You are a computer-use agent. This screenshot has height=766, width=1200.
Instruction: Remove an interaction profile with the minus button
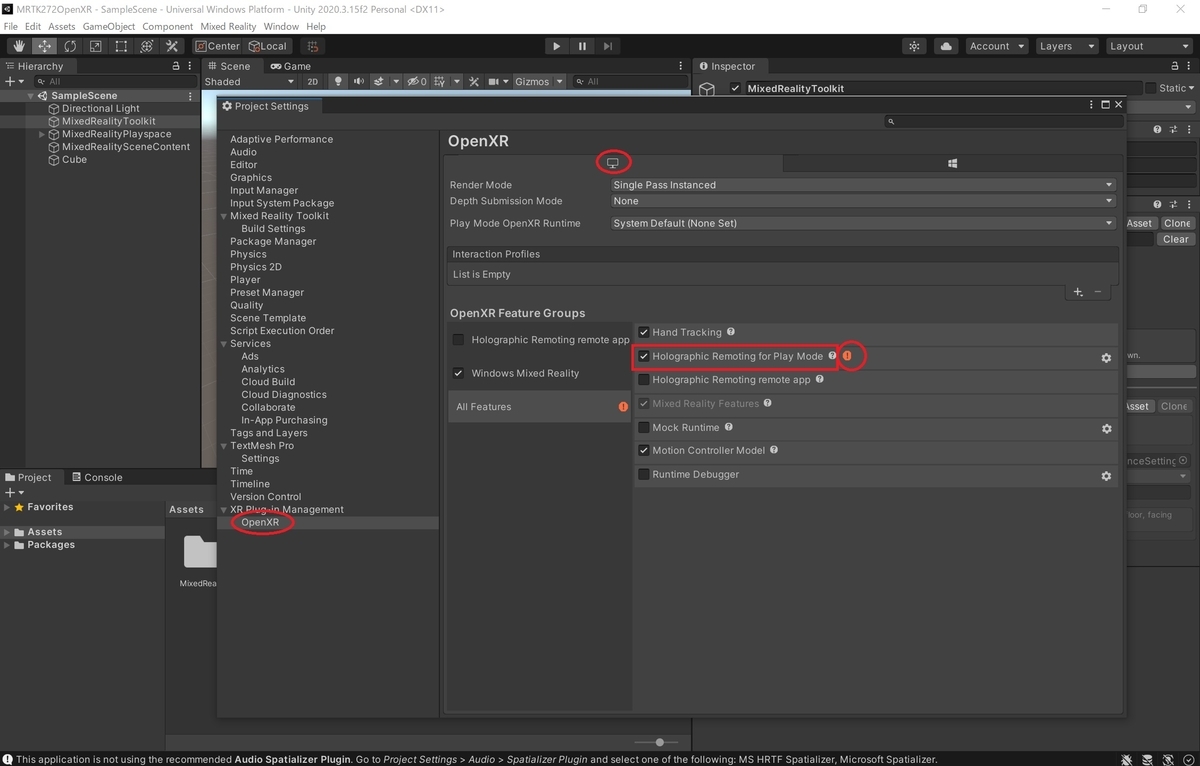point(1098,292)
